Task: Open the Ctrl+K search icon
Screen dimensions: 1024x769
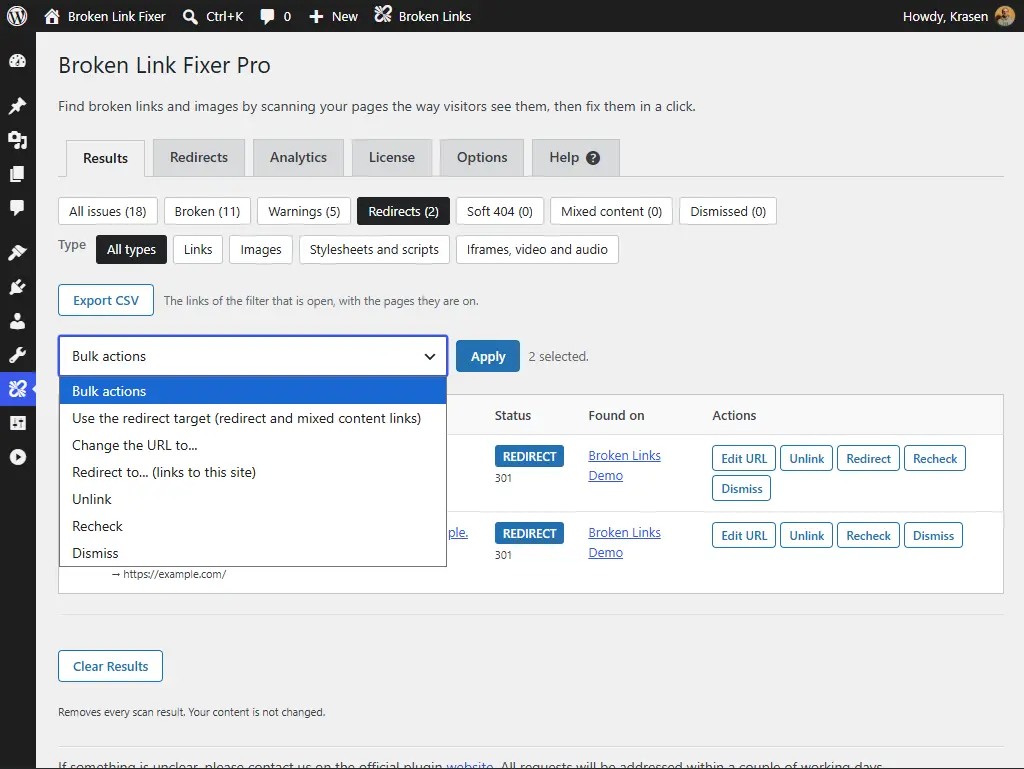Action: coord(190,16)
